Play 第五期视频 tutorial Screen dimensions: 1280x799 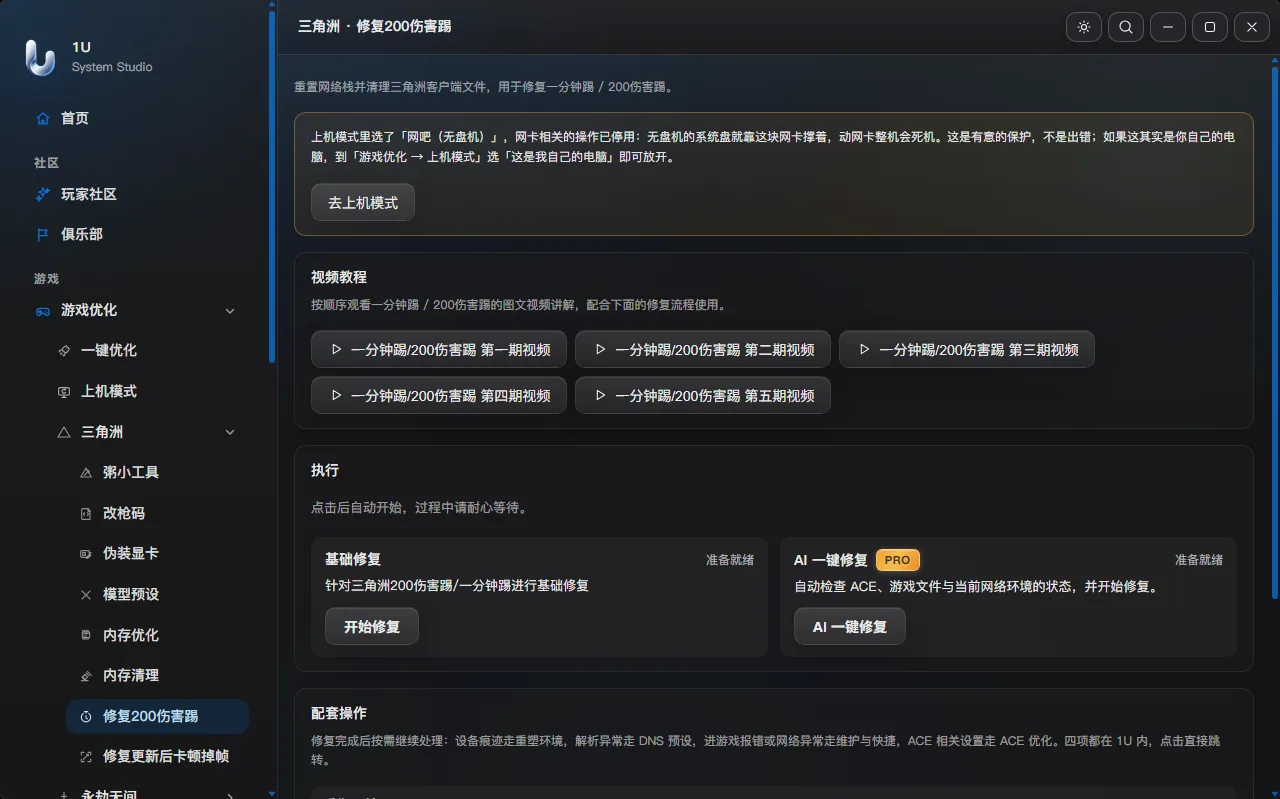coord(703,395)
